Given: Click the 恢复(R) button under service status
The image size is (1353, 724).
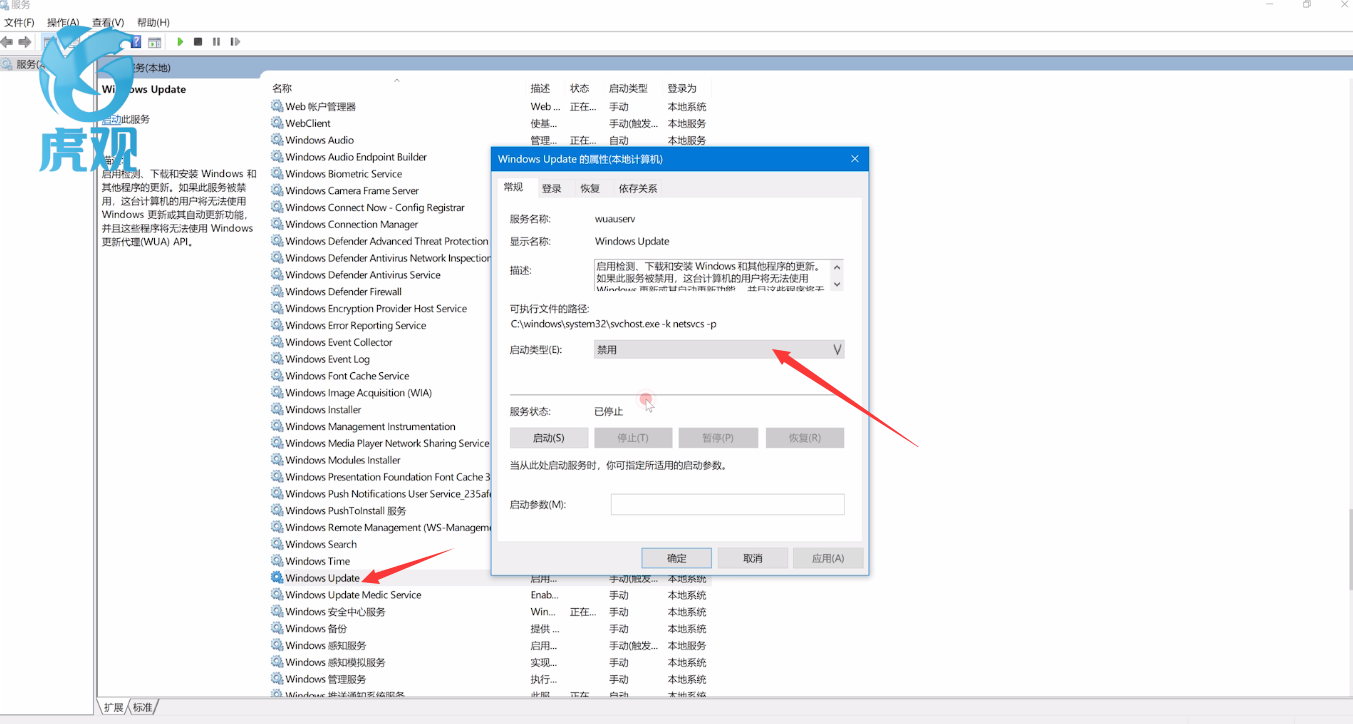Looking at the screenshot, I should coord(805,438).
